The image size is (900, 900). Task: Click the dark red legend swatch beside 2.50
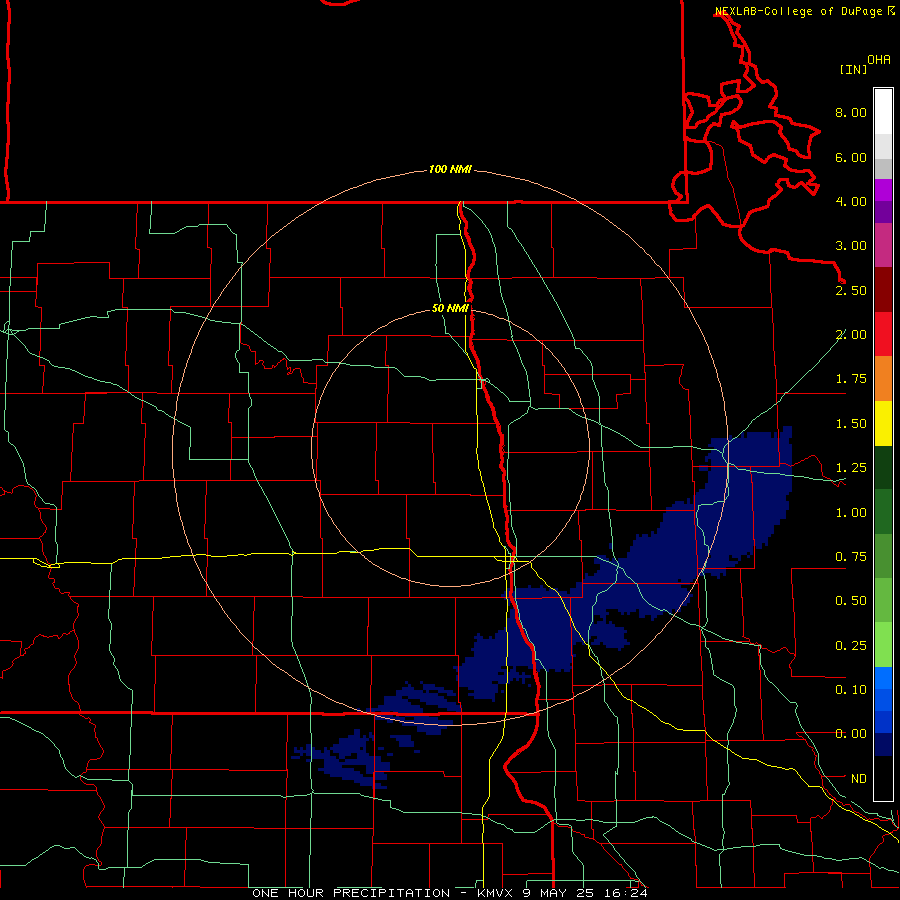[883, 290]
